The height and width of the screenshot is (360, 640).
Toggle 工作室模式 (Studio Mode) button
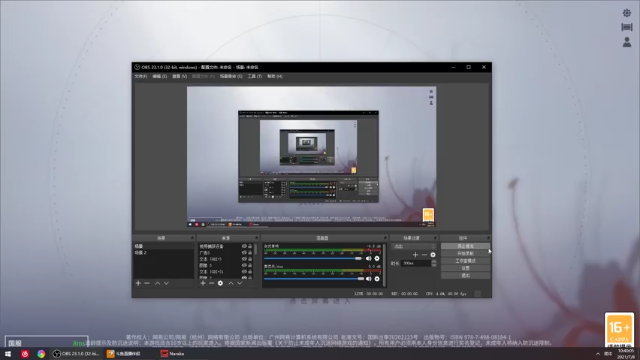point(465,261)
